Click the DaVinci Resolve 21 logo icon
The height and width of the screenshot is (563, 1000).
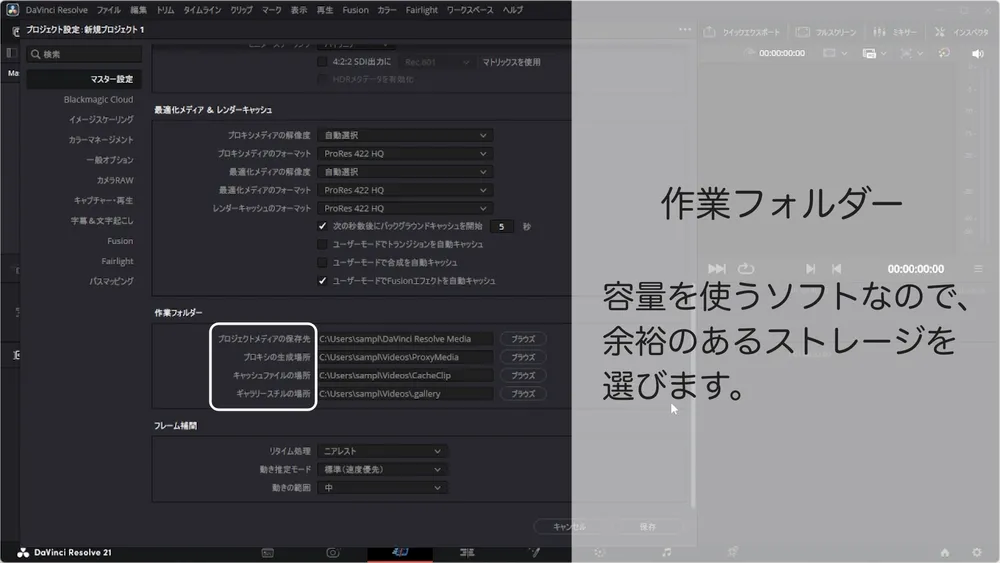click(23, 553)
